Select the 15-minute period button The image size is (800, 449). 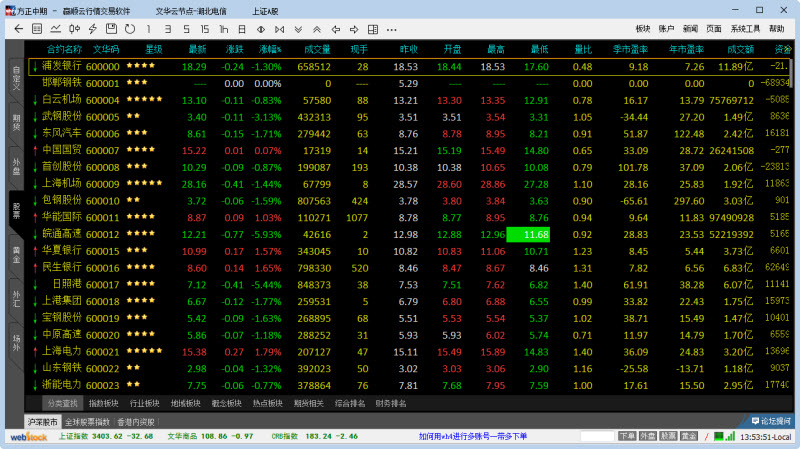pos(205,29)
